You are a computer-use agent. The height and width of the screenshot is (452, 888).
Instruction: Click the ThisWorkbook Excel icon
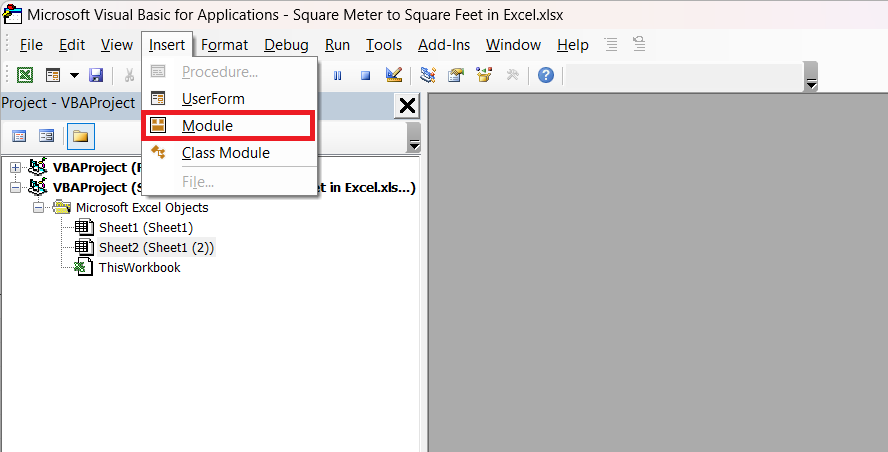pyautogui.click(x=84, y=267)
